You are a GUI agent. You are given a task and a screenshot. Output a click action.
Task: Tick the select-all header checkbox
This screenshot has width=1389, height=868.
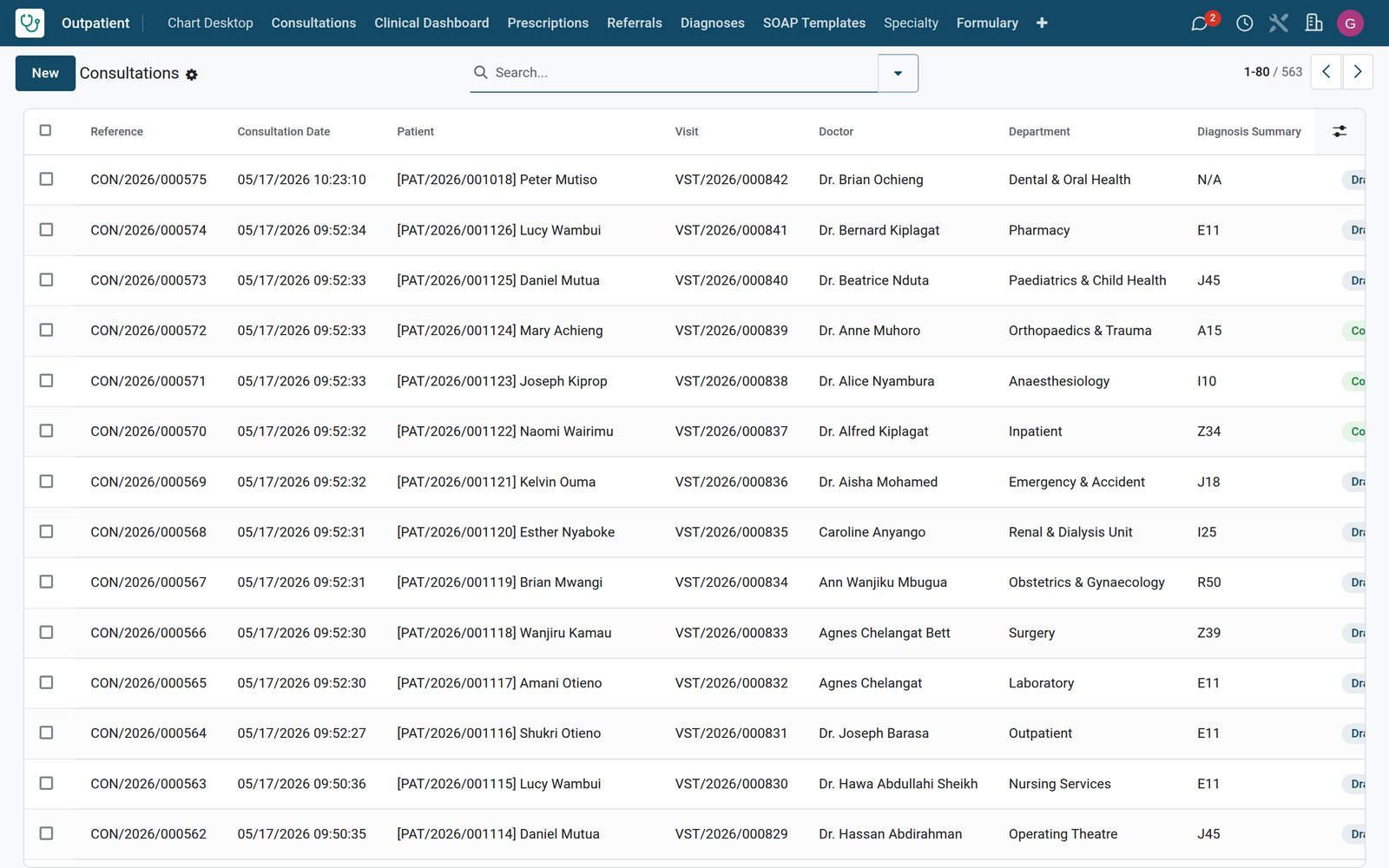coord(45,130)
